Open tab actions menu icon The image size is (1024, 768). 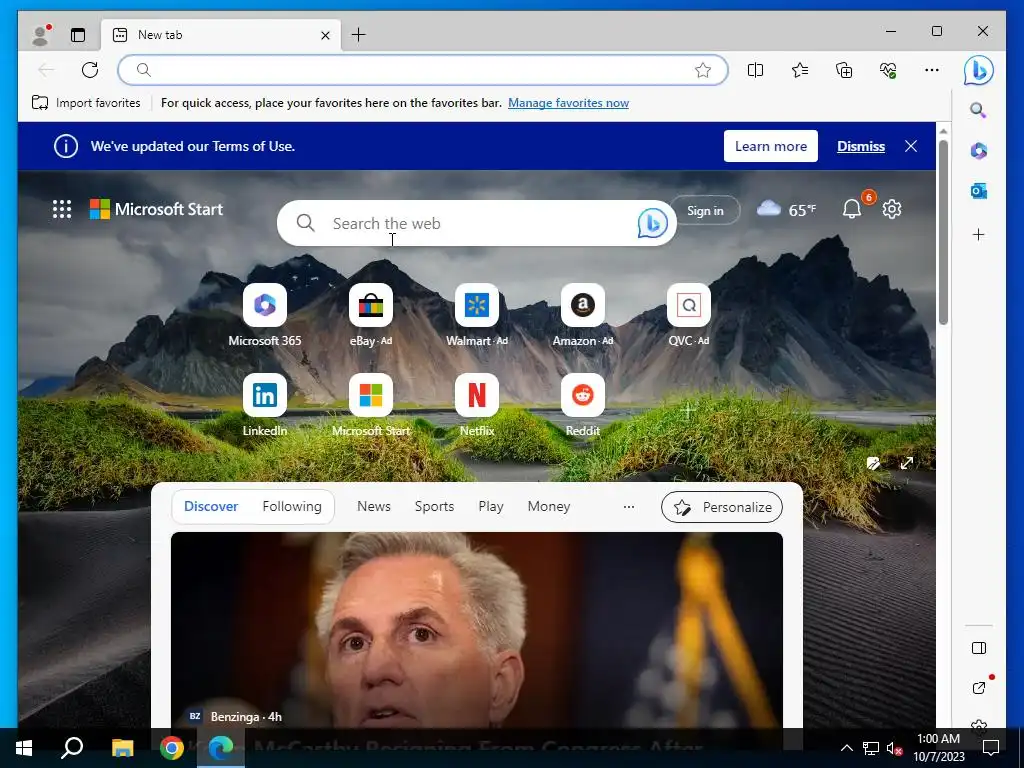tap(78, 35)
